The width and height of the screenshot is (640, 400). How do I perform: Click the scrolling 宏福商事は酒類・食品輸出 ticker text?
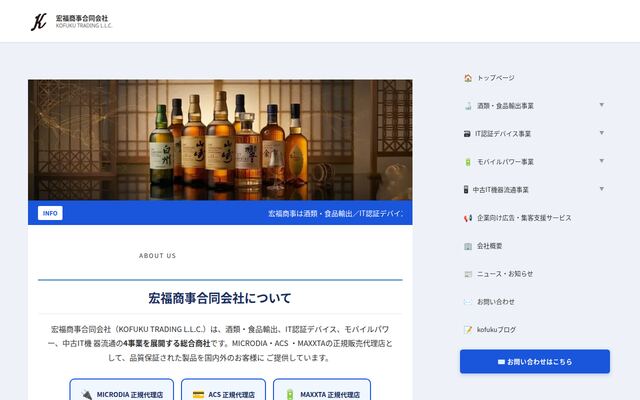pyautogui.click(x=336, y=213)
